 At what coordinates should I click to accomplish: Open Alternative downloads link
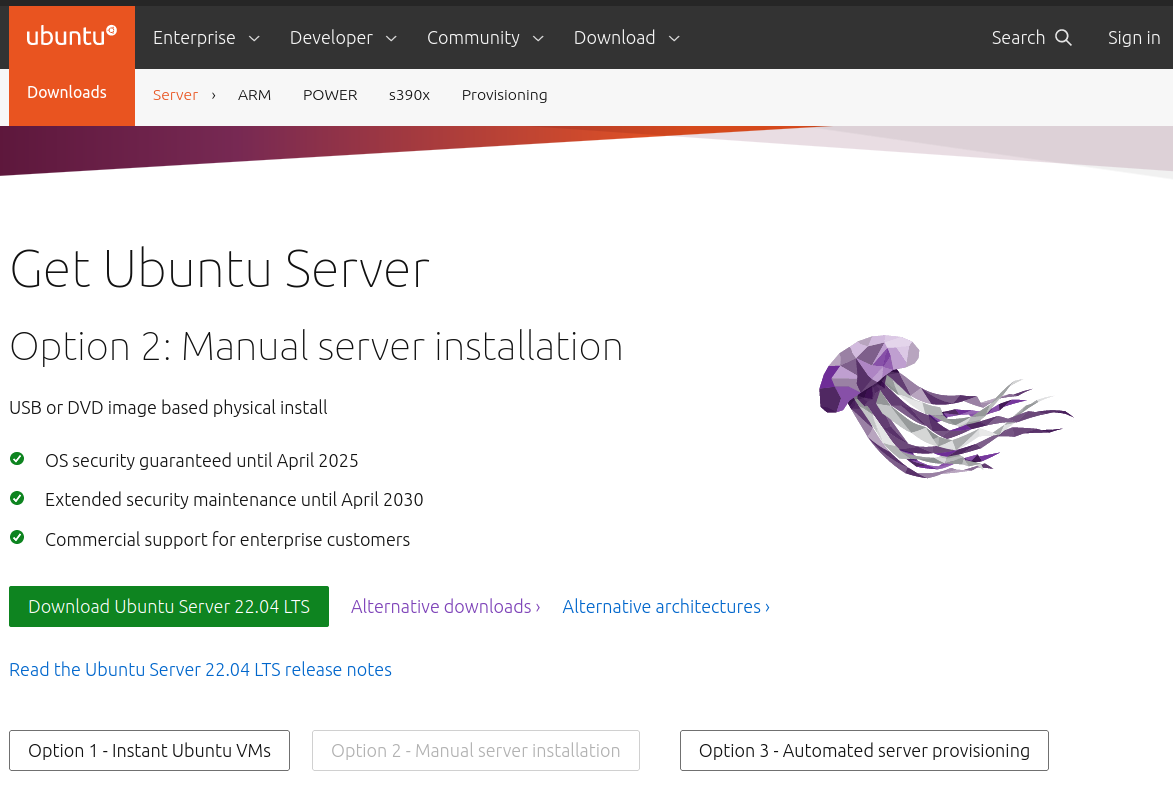click(x=445, y=606)
